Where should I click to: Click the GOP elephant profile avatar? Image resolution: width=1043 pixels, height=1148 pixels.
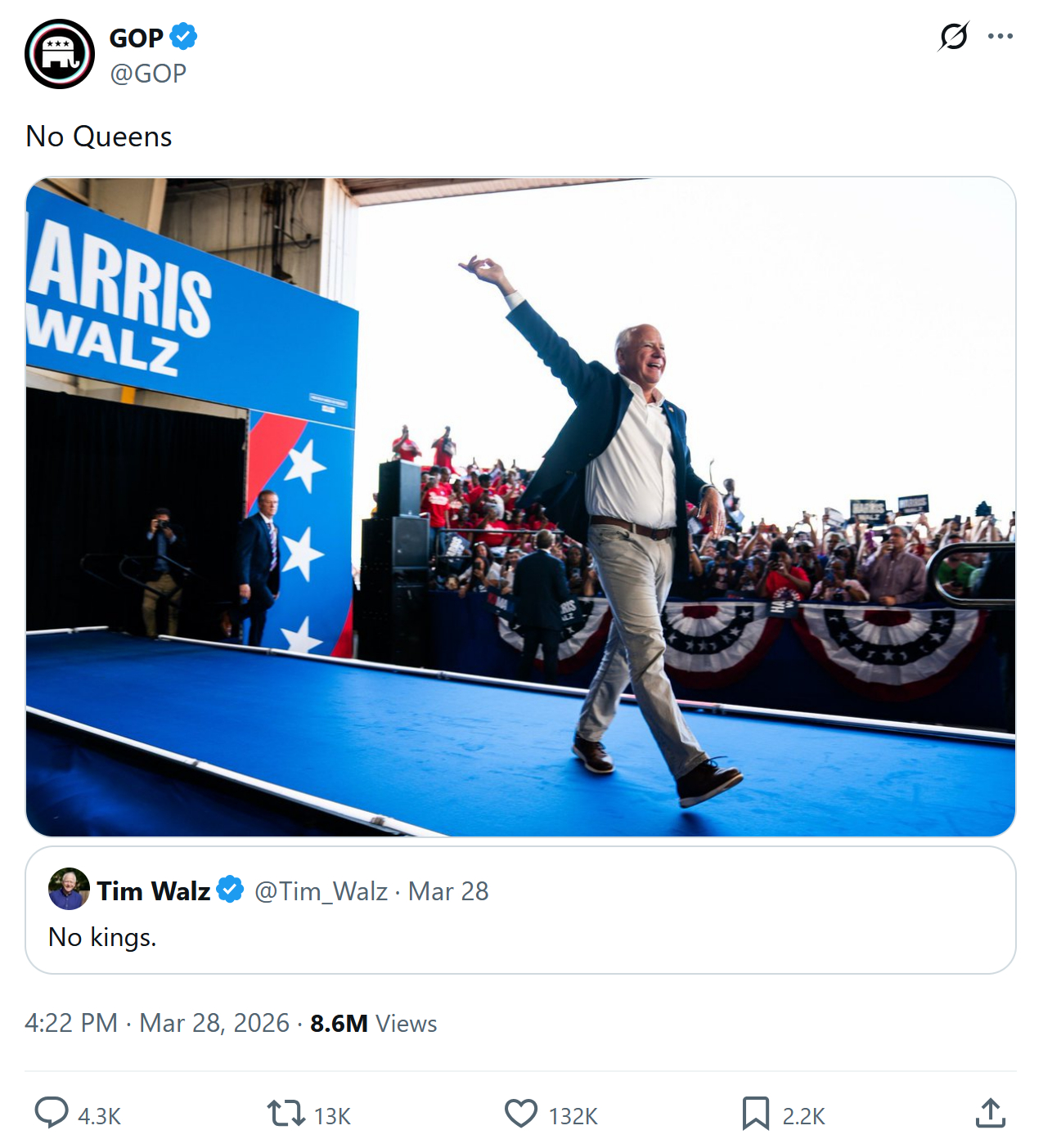point(60,54)
